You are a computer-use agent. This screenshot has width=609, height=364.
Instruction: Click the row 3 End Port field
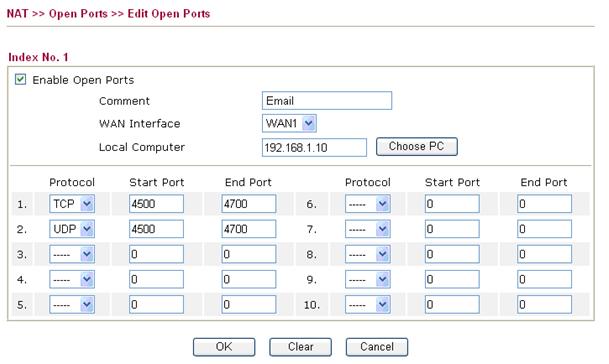click(x=249, y=254)
